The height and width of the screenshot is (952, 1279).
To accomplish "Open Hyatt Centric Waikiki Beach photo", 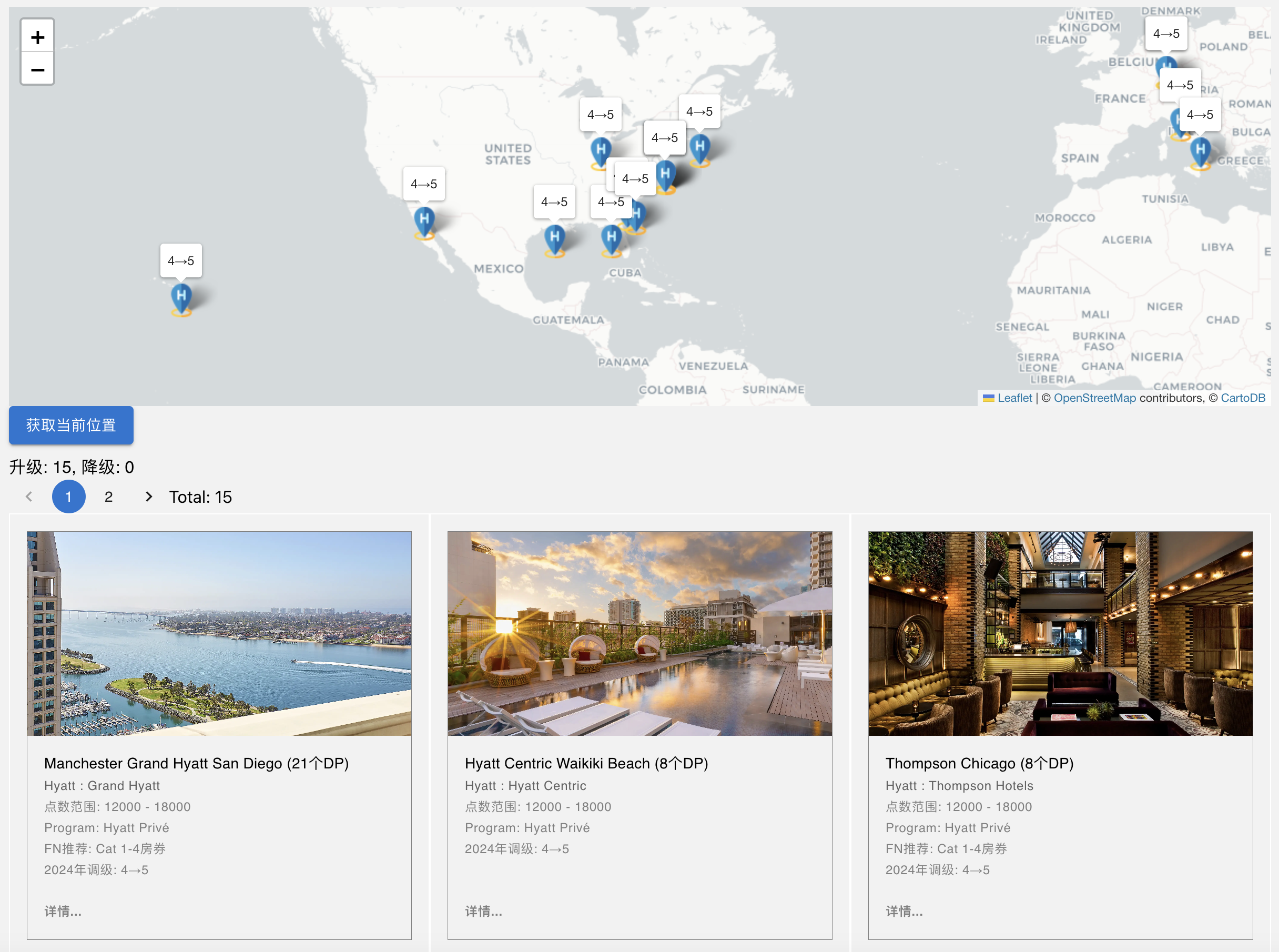I will 639,633.
